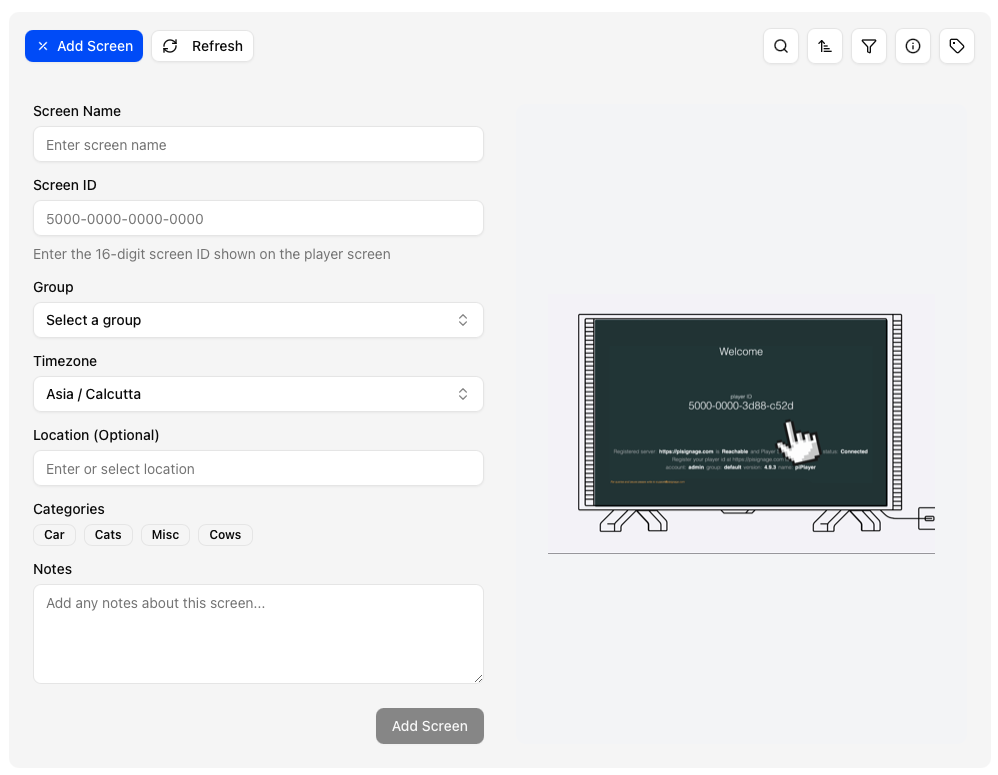
Task: Open the Select a group dropdown
Action: 258,320
